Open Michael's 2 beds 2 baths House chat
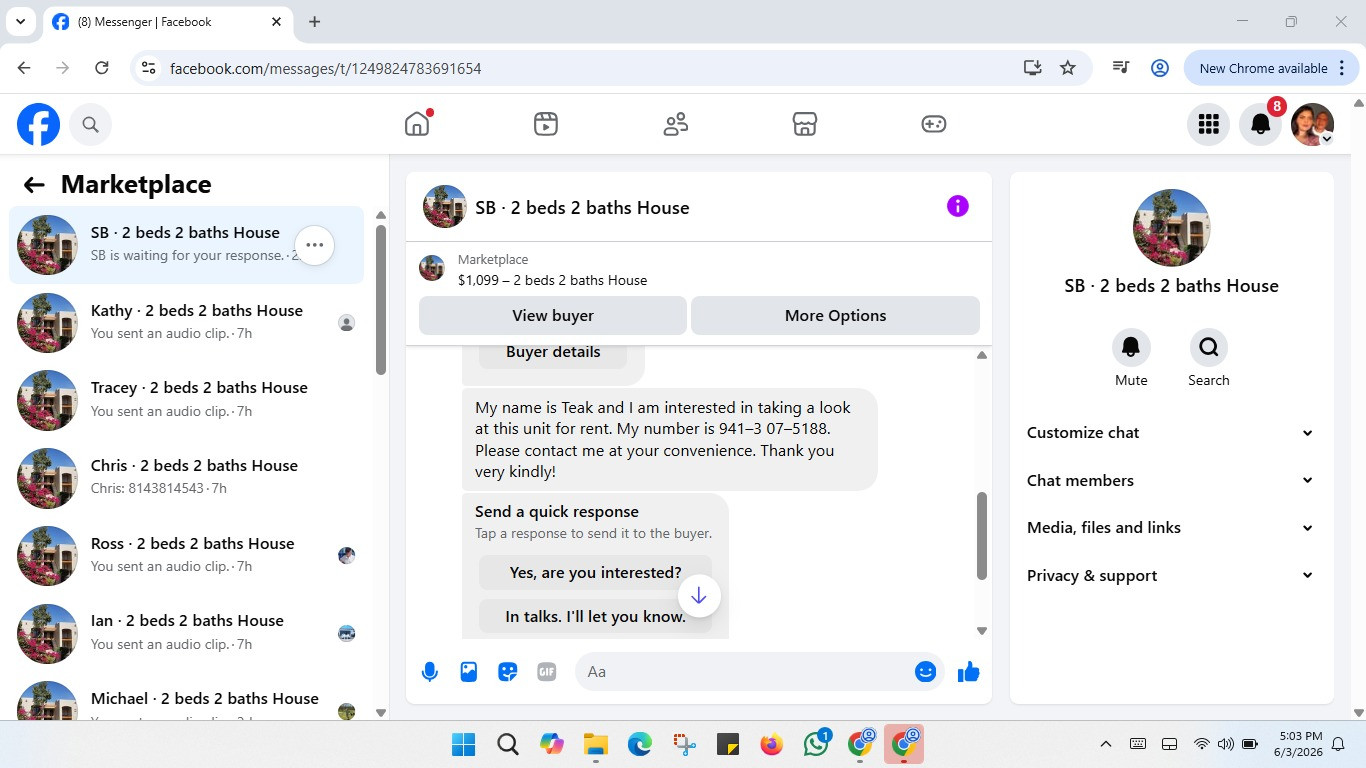The width and height of the screenshot is (1366, 768). coord(186,700)
